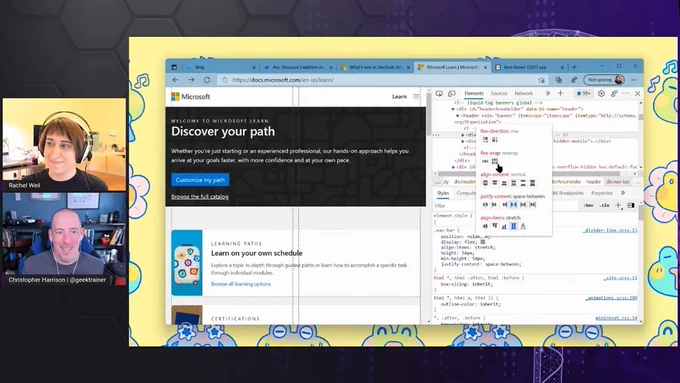Switch to the Sources tab
680x383 pixels.
(x=499, y=93)
